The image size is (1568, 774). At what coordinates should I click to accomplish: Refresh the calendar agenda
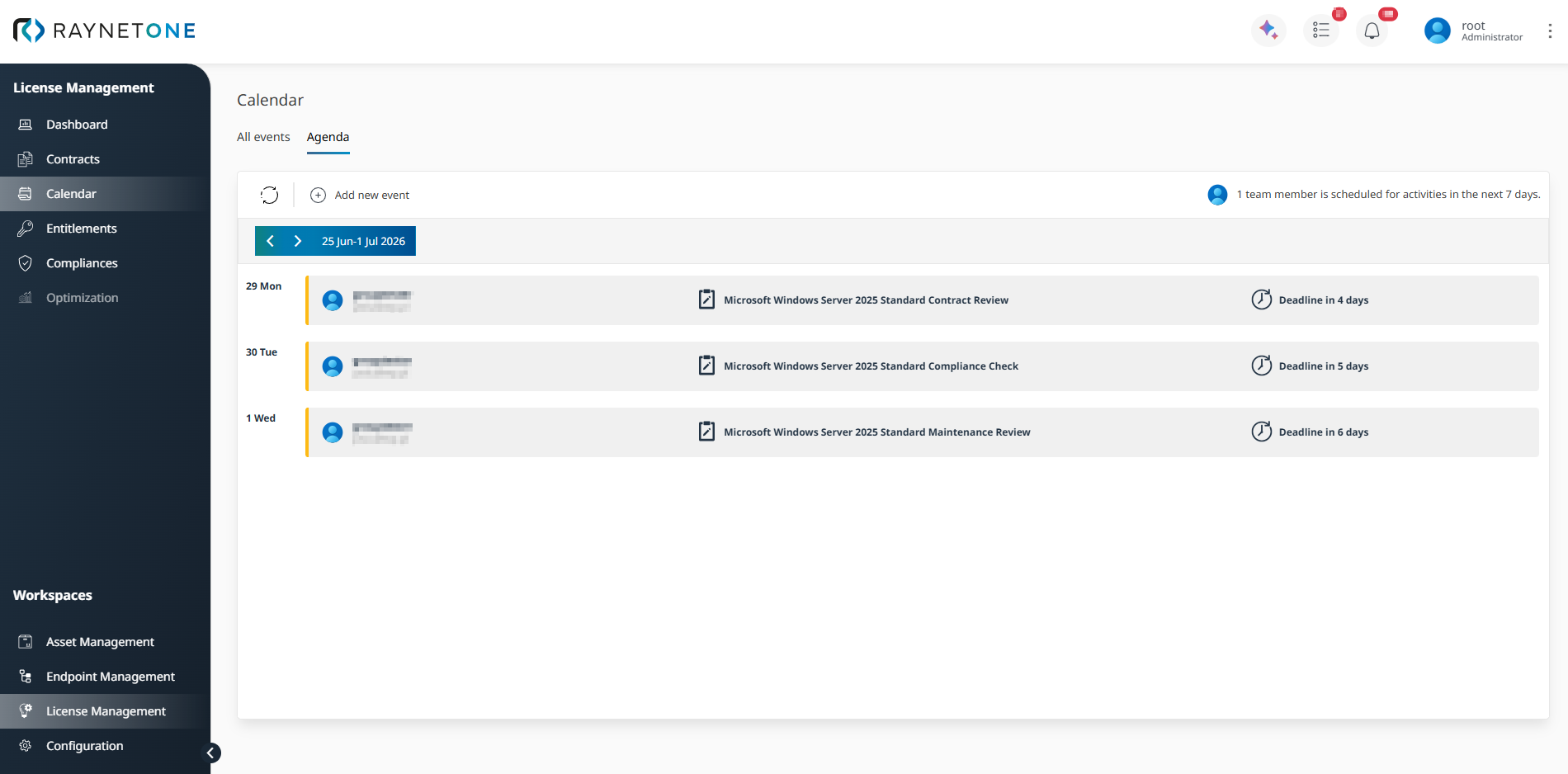pyautogui.click(x=269, y=195)
